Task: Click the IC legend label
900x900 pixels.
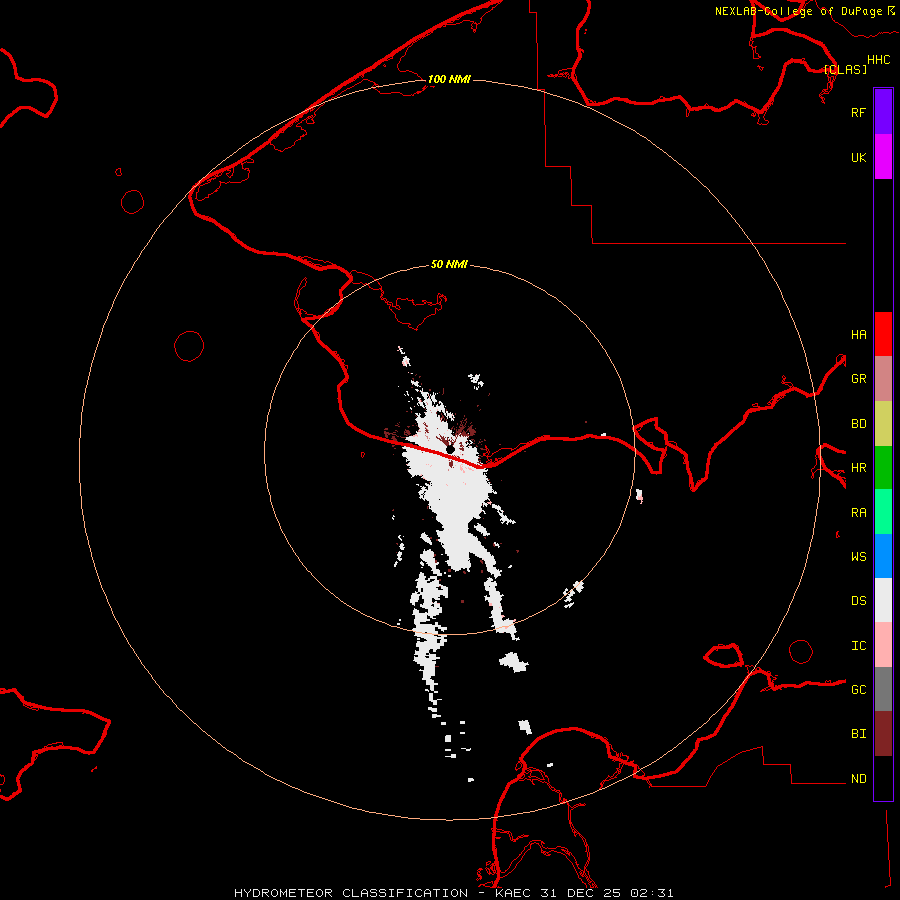Action: pyautogui.click(x=858, y=646)
